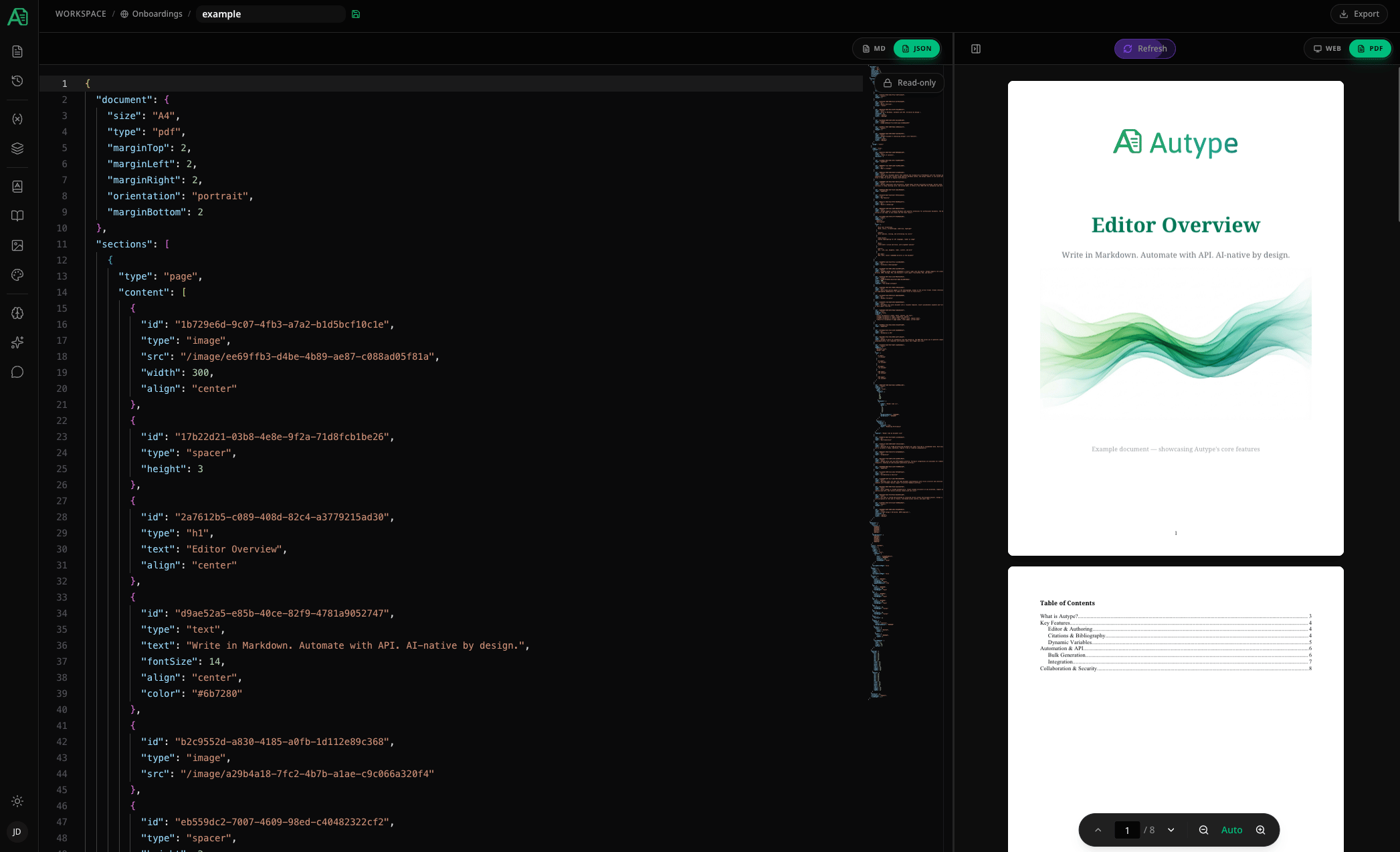Click the first PDF page cover preview
Image resolution: width=1400 pixels, height=852 pixels.
1176,318
